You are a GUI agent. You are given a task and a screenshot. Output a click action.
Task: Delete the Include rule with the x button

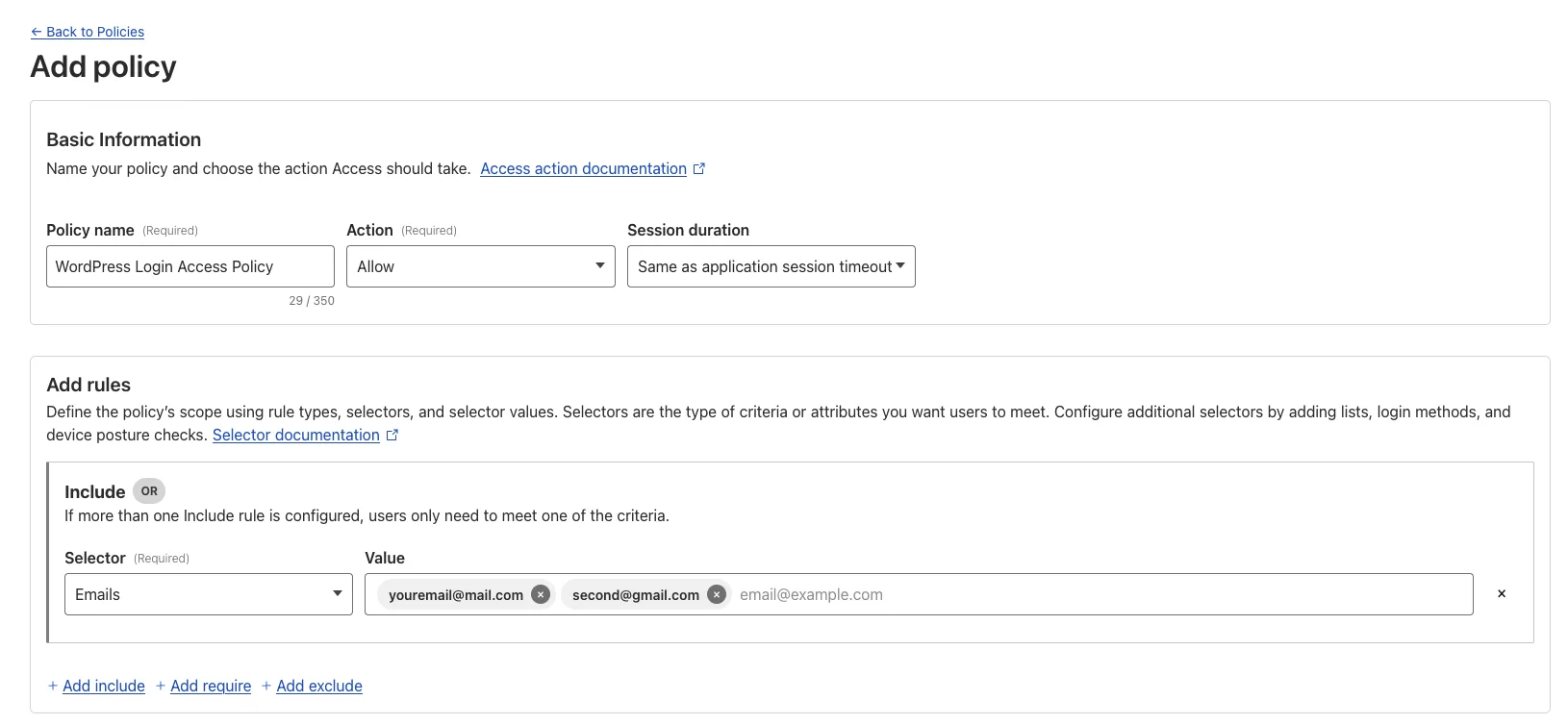click(1502, 593)
